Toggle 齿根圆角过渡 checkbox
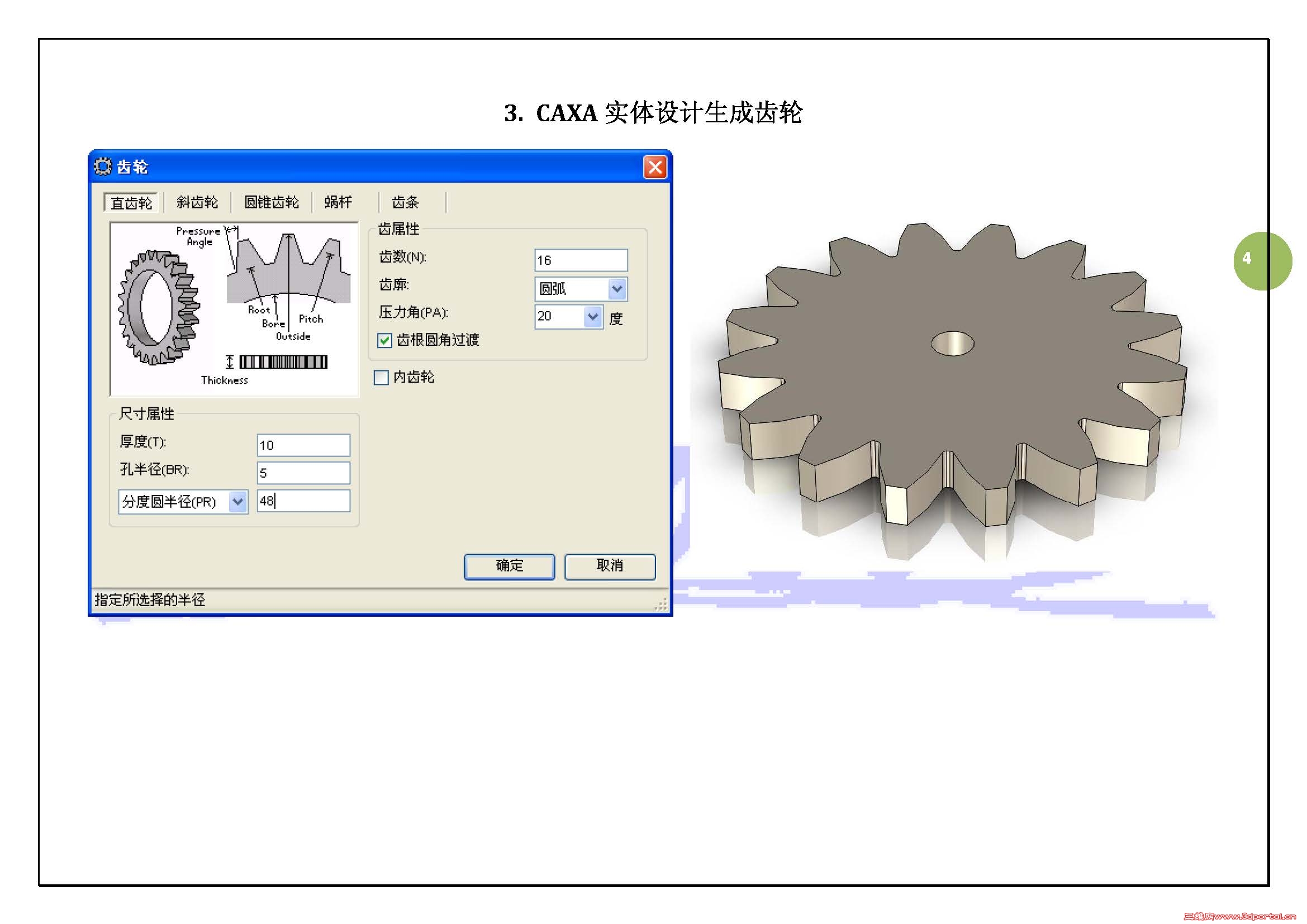This screenshot has width=1307, height=924. pos(385,340)
